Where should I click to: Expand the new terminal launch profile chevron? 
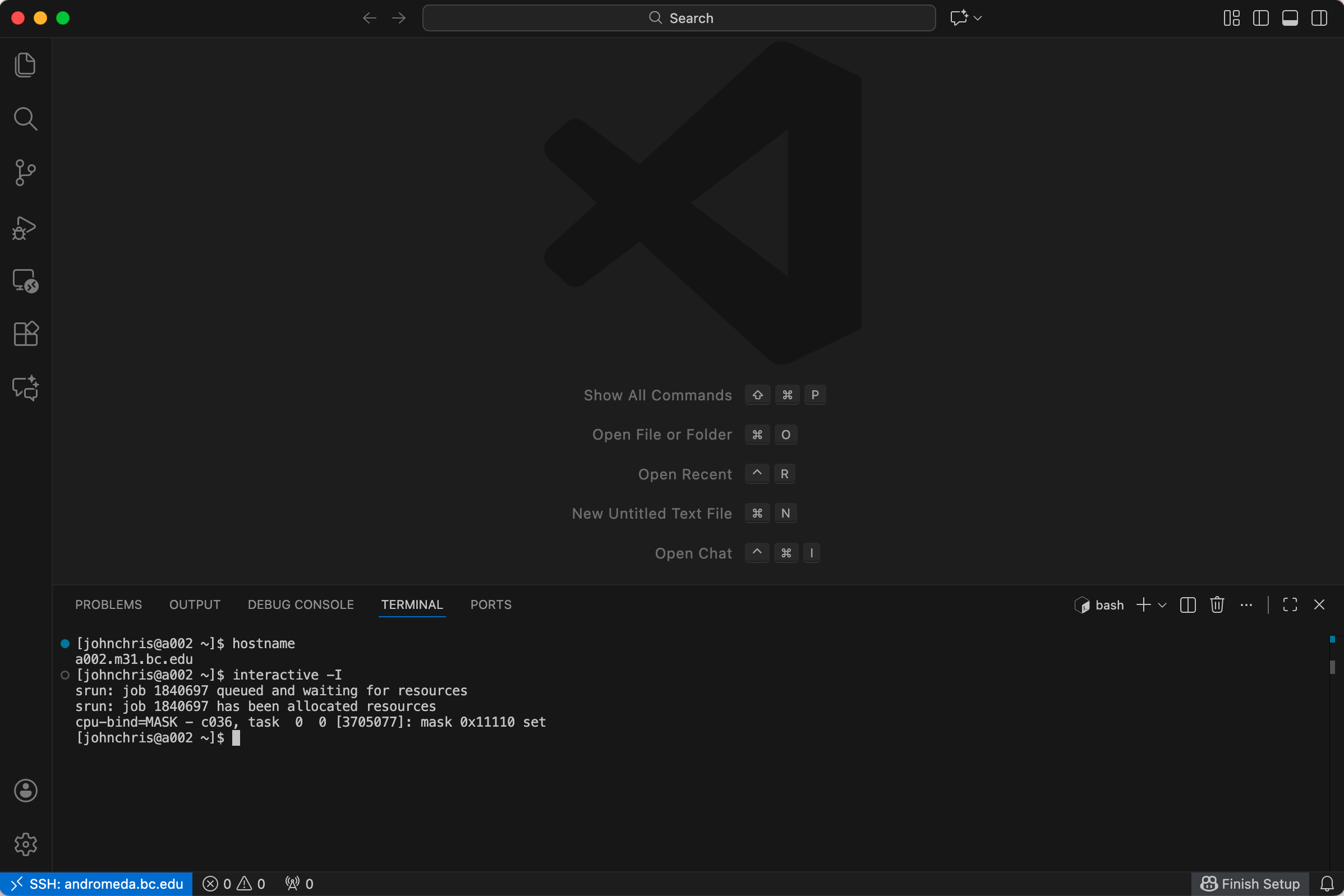(x=1162, y=605)
